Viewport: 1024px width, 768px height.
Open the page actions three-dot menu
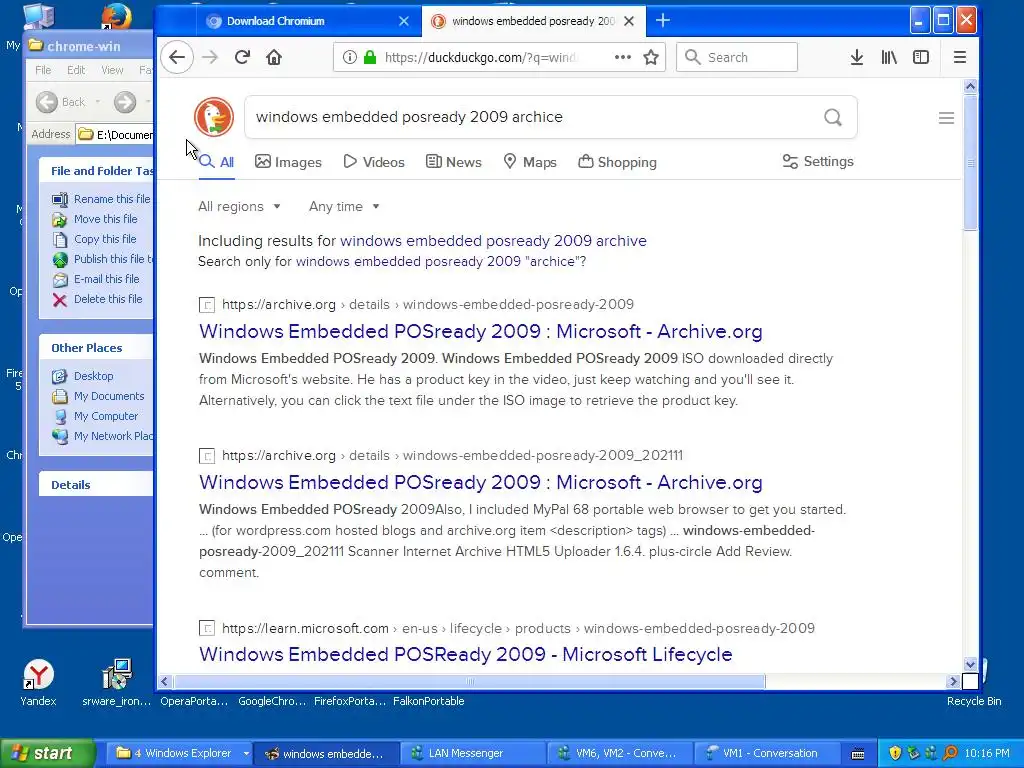click(x=622, y=57)
